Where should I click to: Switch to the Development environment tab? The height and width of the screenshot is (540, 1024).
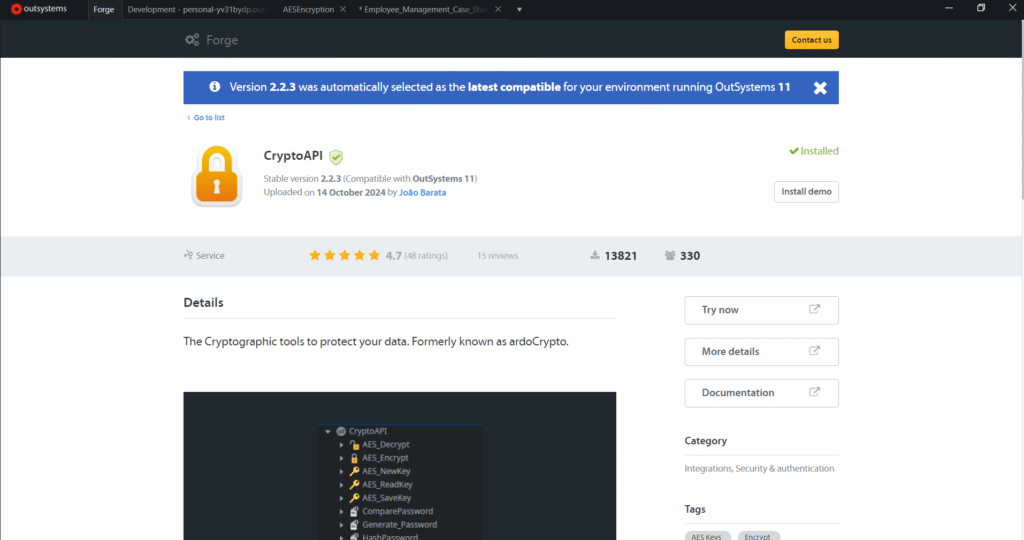197,9
